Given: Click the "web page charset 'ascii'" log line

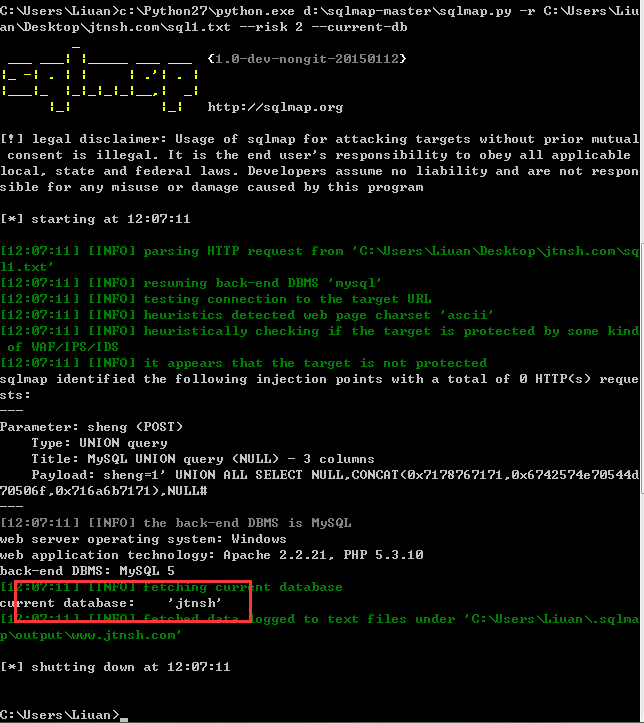Looking at the screenshot, I should point(247,315).
